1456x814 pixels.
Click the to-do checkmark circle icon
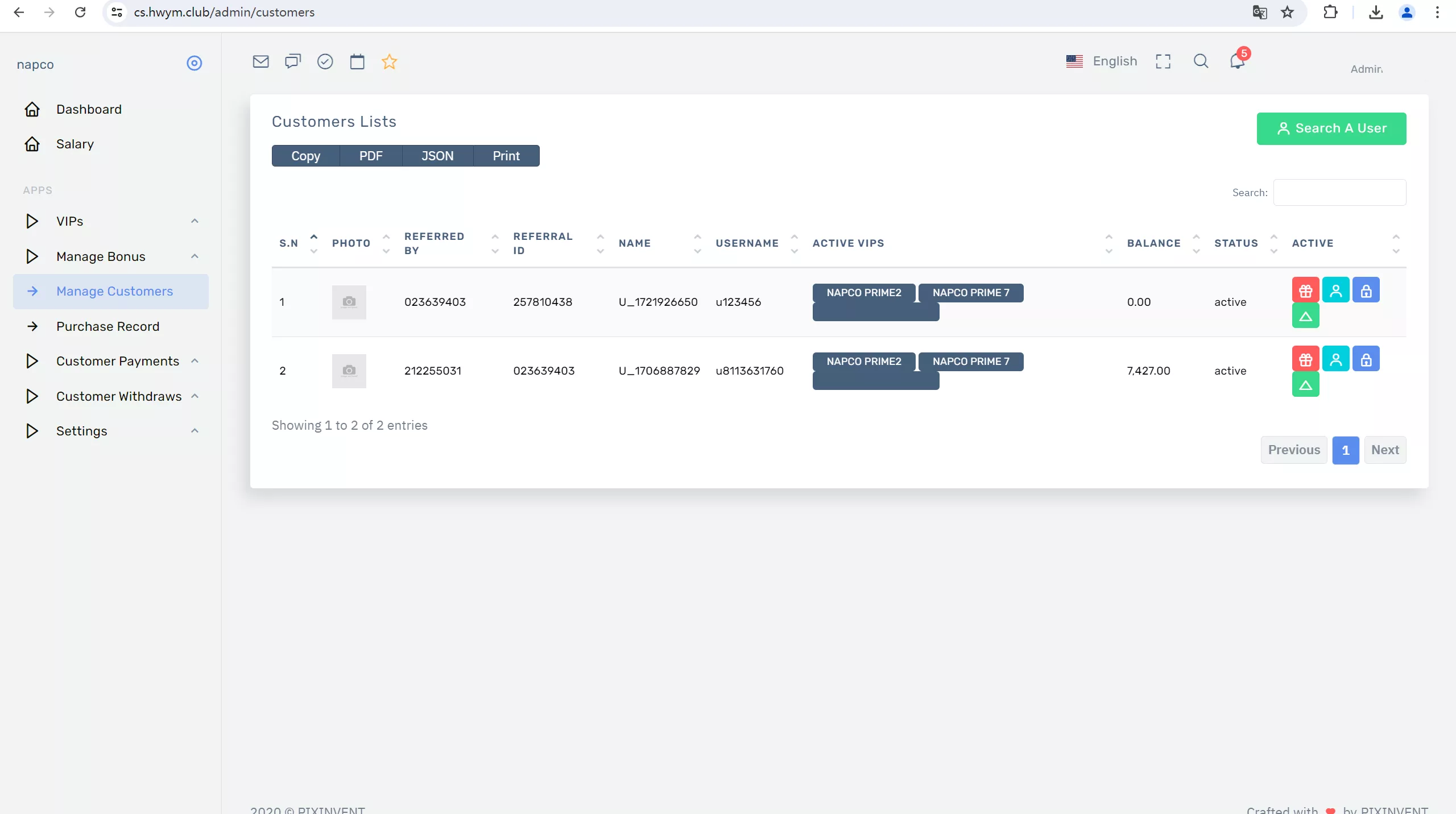point(325,61)
